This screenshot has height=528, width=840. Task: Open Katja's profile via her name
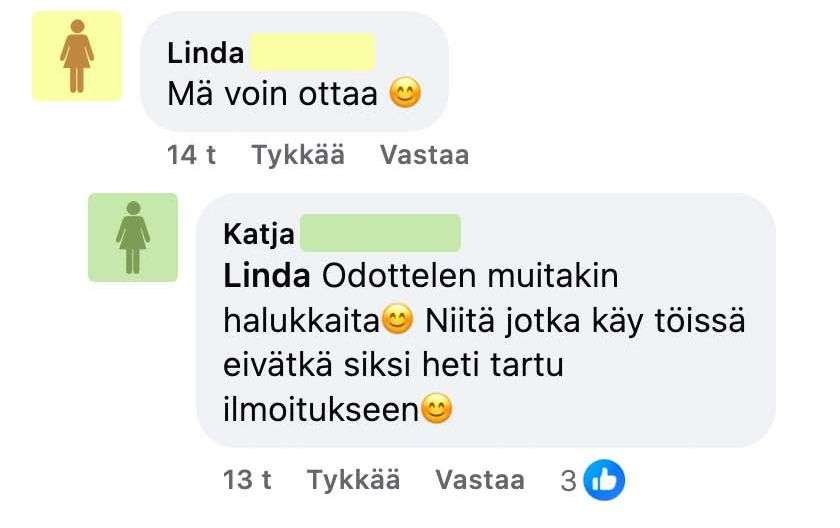coord(259,234)
